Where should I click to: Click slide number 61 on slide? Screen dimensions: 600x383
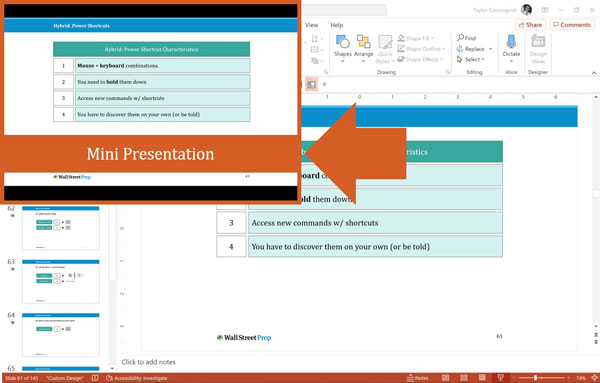[x=499, y=336]
